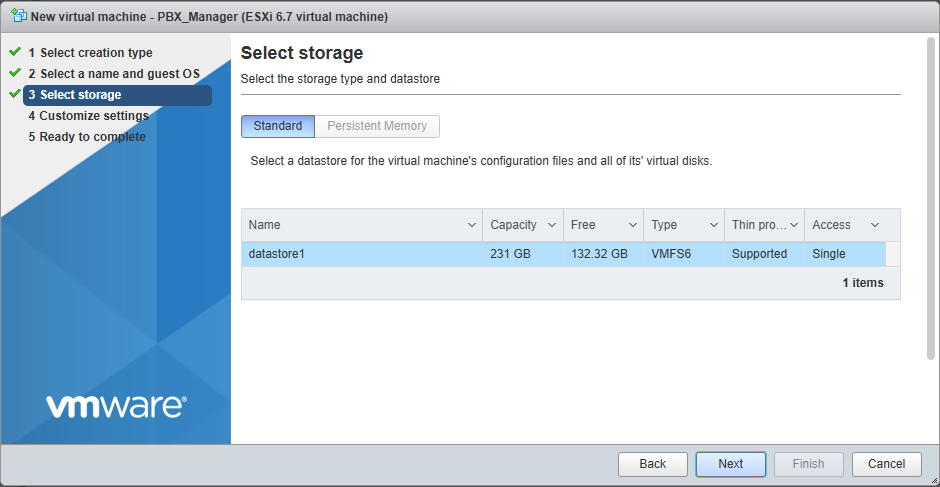
Task: Click the checkmark next to Select a name and guest OS
Action: pyautogui.click(x=15, y=73)
